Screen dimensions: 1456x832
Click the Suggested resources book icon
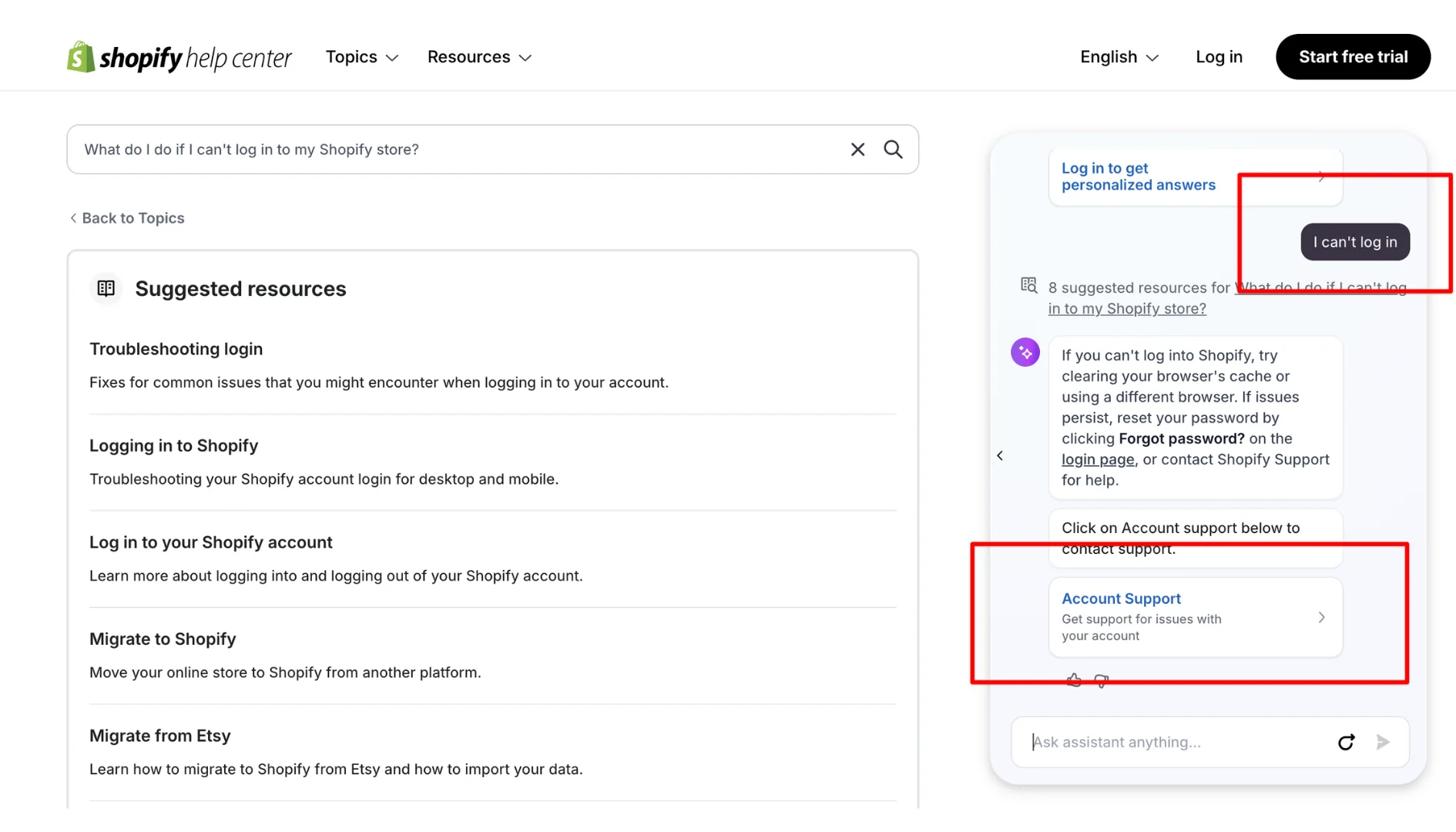click(106, 288)
